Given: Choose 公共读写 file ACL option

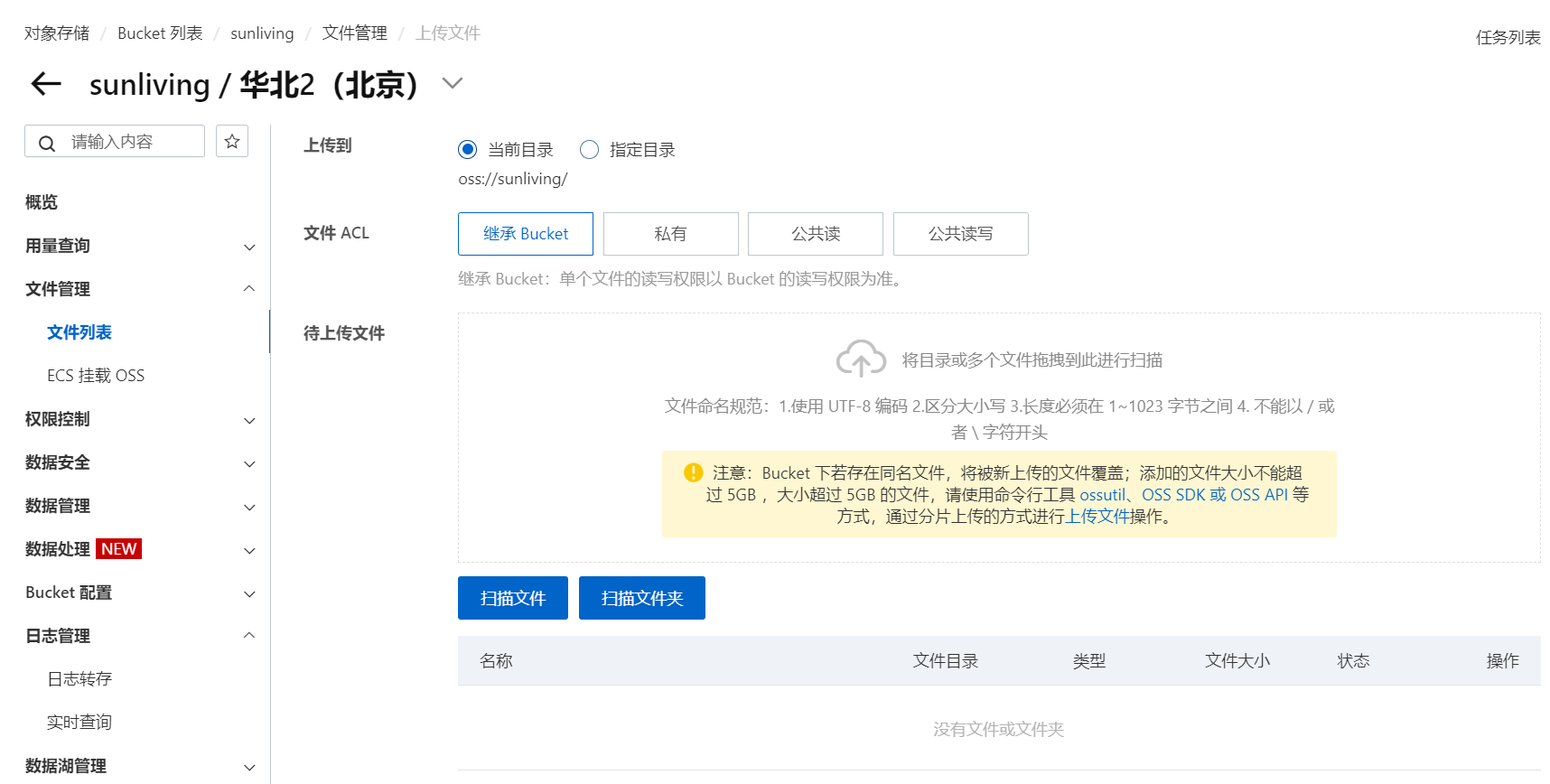Looking at the screenshot, I should (x=961, y=234).
